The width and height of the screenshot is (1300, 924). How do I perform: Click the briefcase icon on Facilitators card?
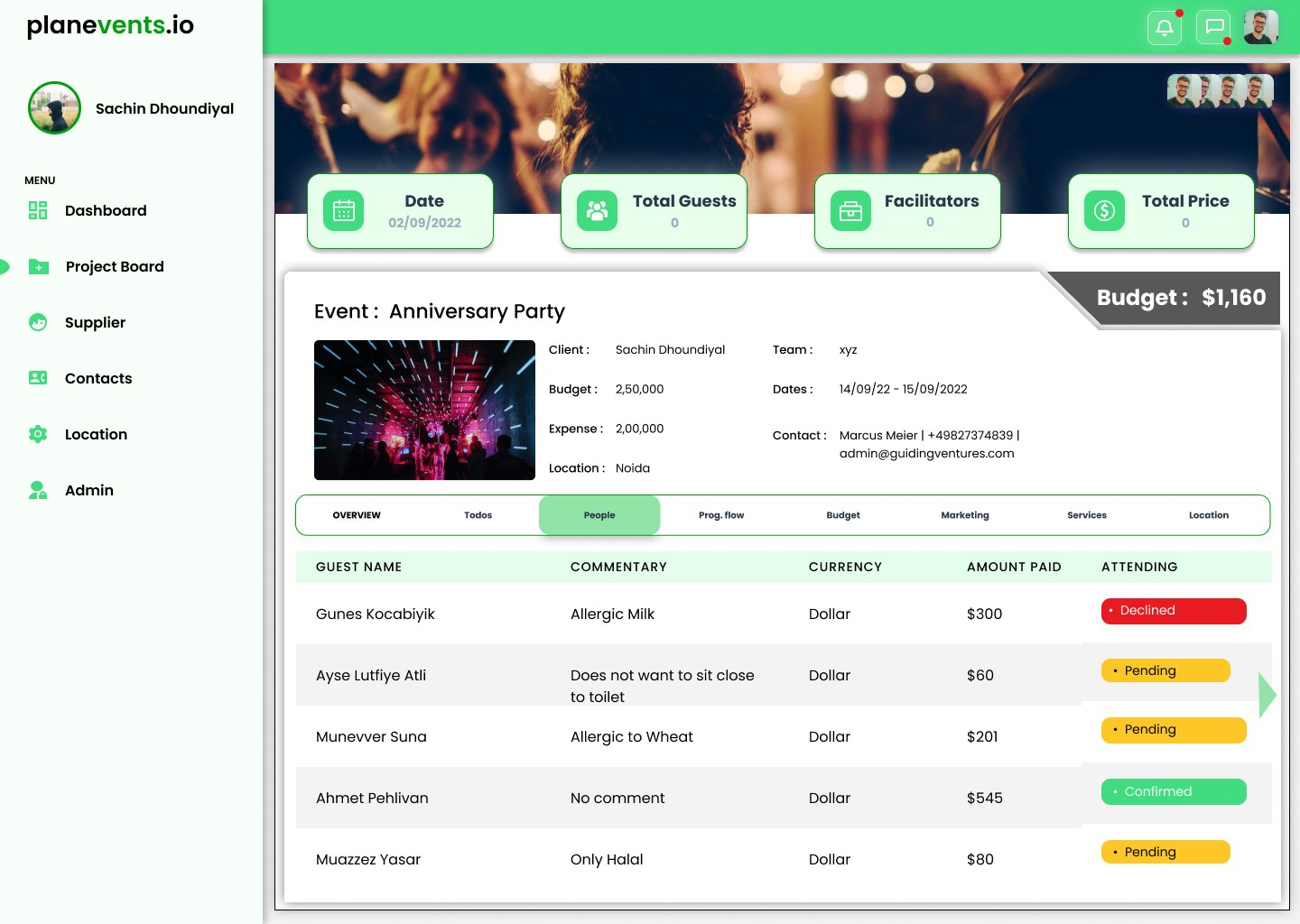850,211
